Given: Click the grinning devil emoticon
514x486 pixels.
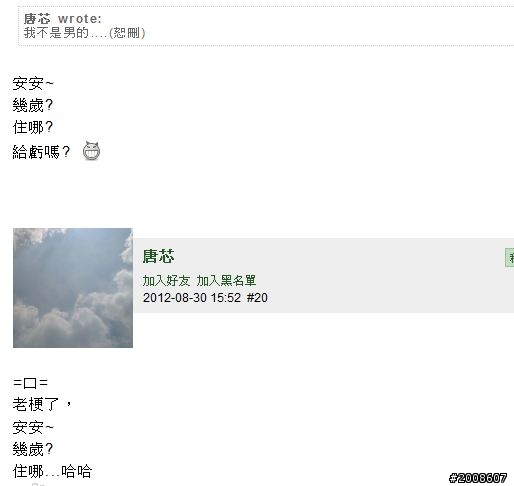Looking at the screenshot, I should click(91, 151).
